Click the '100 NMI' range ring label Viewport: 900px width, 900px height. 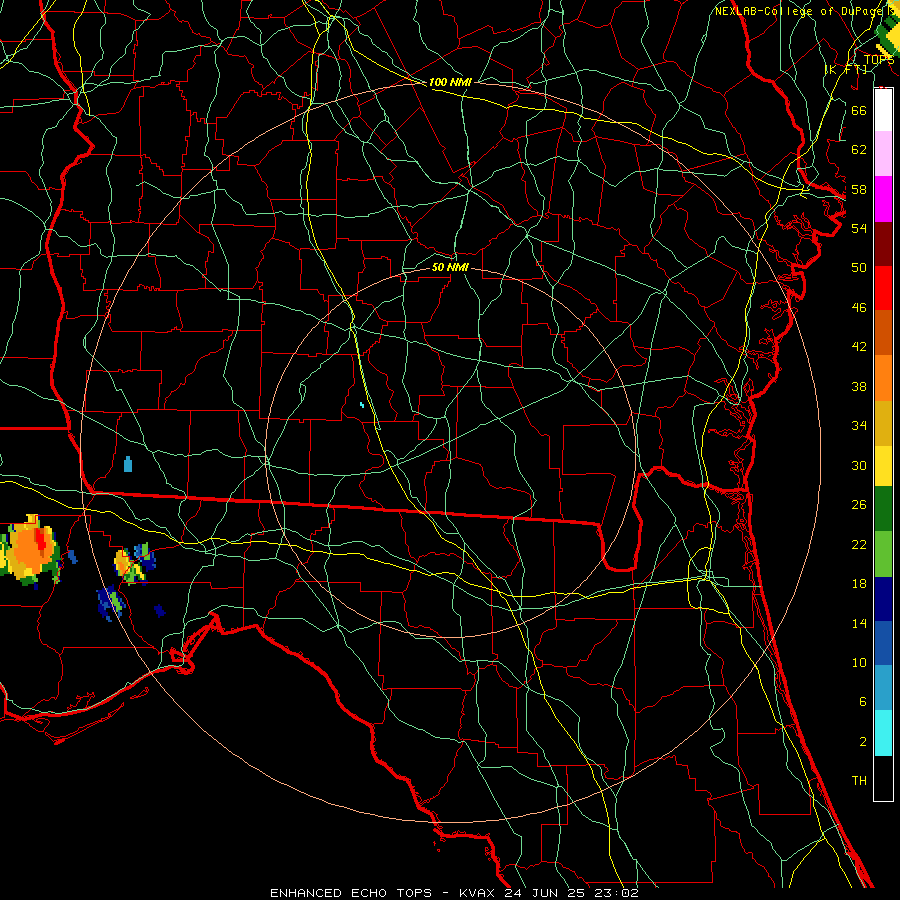[450, 83]
